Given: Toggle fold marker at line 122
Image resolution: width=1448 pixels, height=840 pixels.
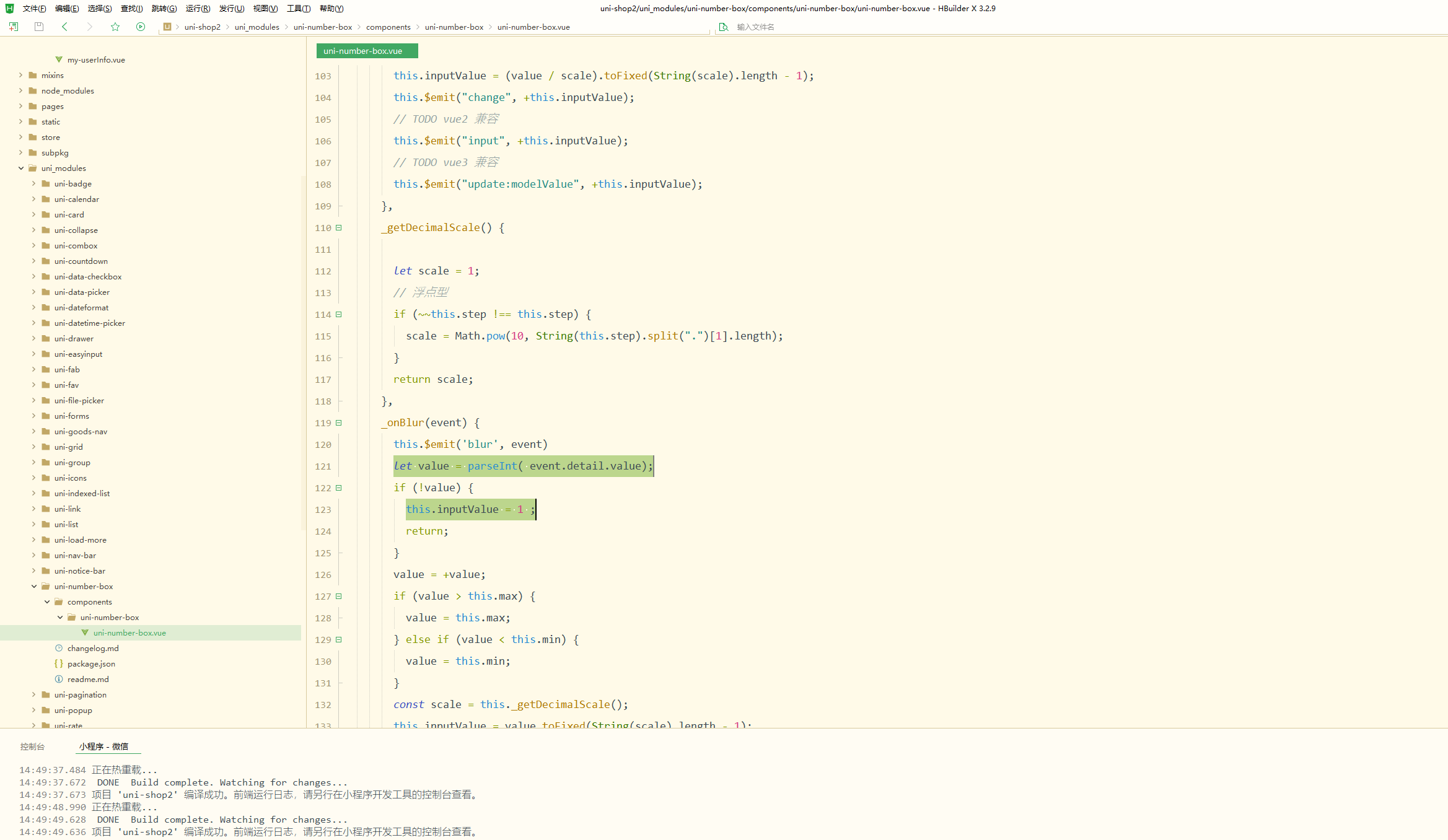Looking at the screenshot, I should pos(339,488).
